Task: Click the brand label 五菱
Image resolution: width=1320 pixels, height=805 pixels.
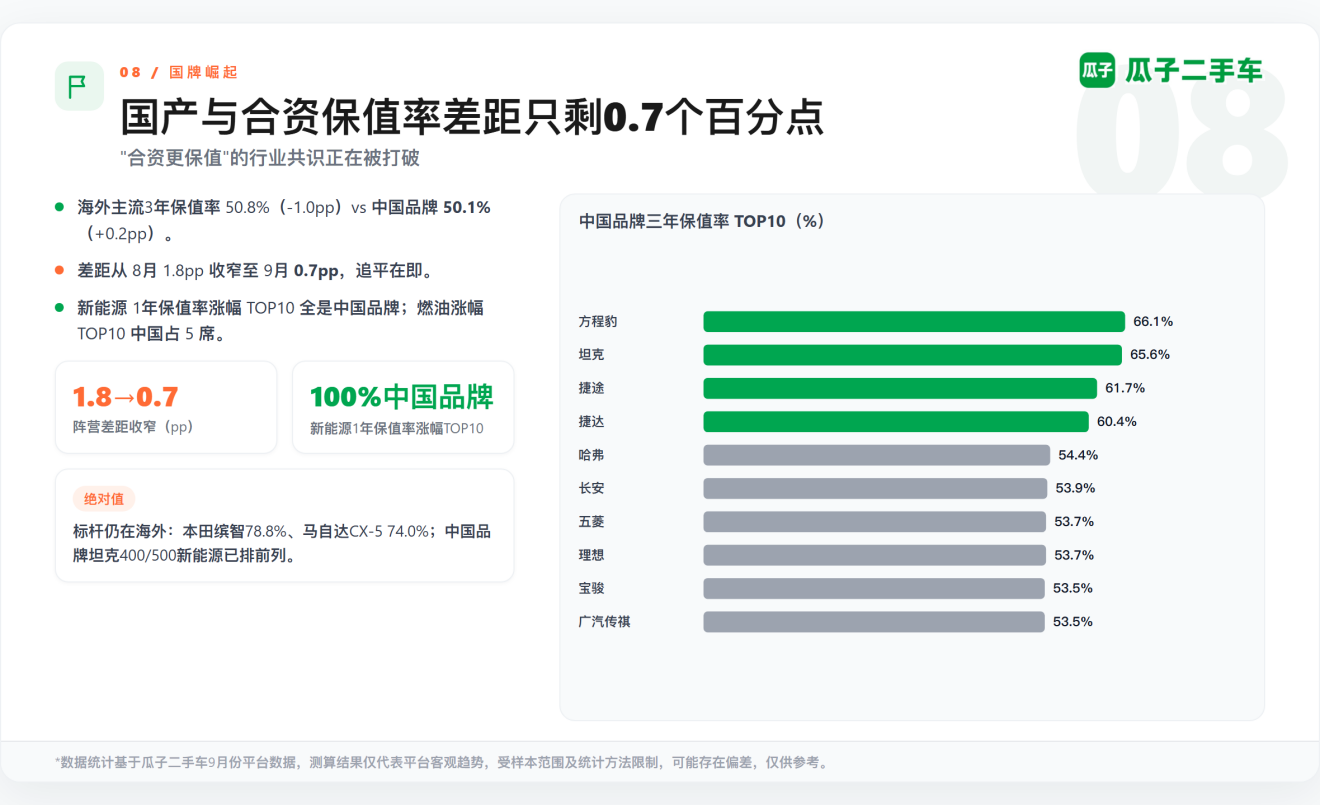Action: click(x=592, y=522)
